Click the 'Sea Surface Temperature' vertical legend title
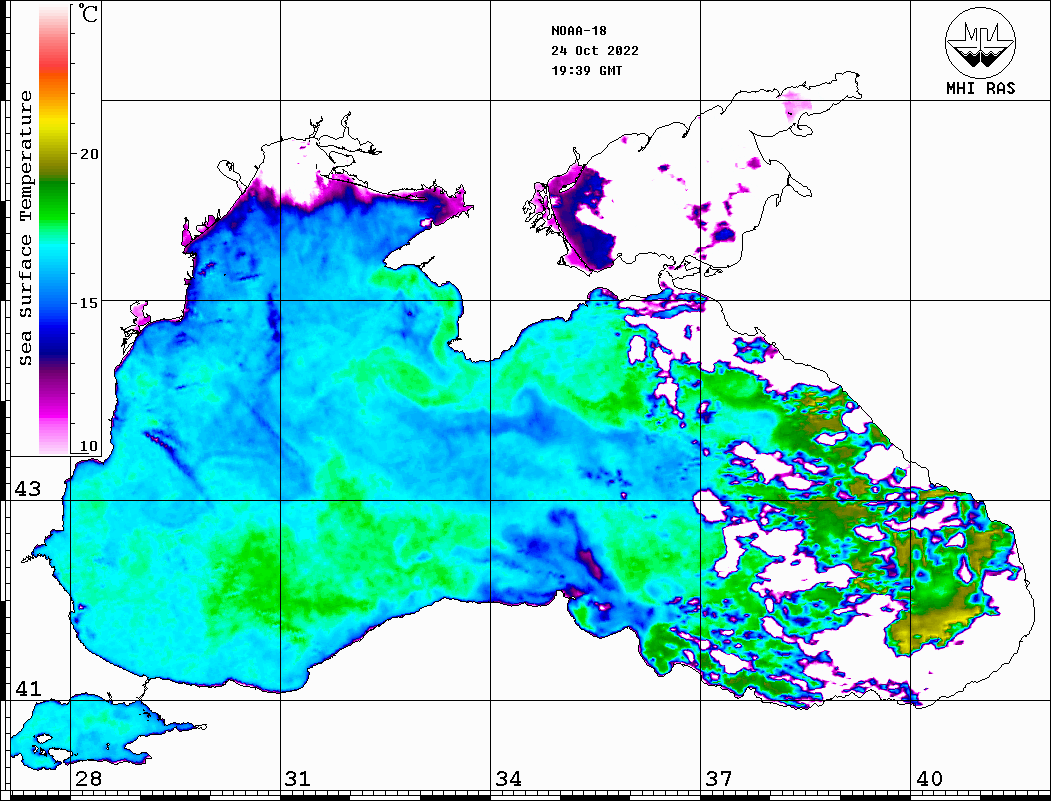Image resolution: width=1051 pixels, height=801 pixels. click(x=25, y=228)
